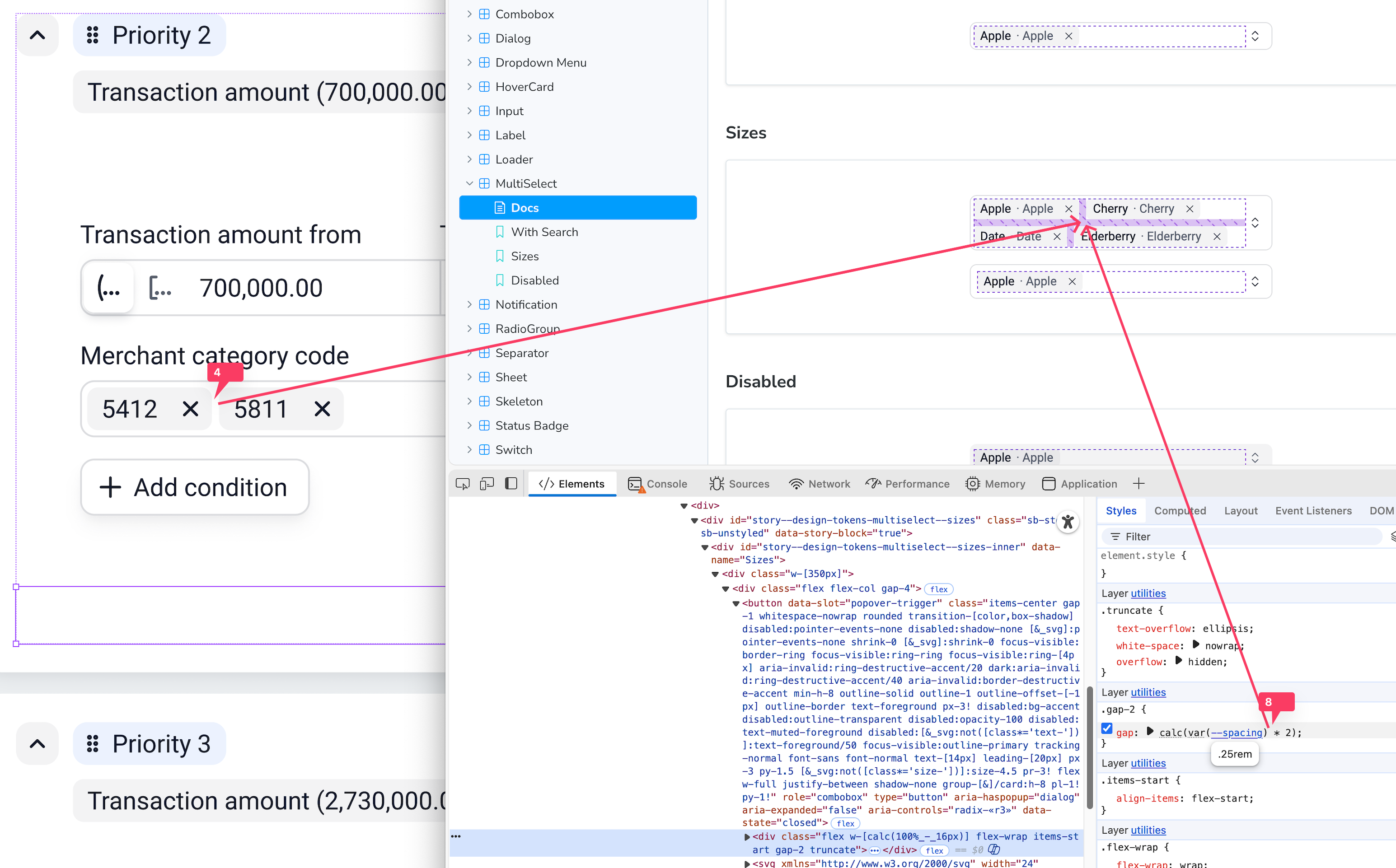The height and width of the screenshot is (868, 1396).
Task: Activate the inspect element picker icon
Action: [462, 484]
